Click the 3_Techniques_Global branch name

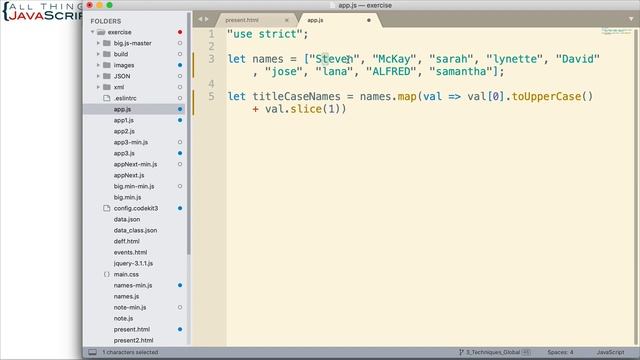[493, 352]
